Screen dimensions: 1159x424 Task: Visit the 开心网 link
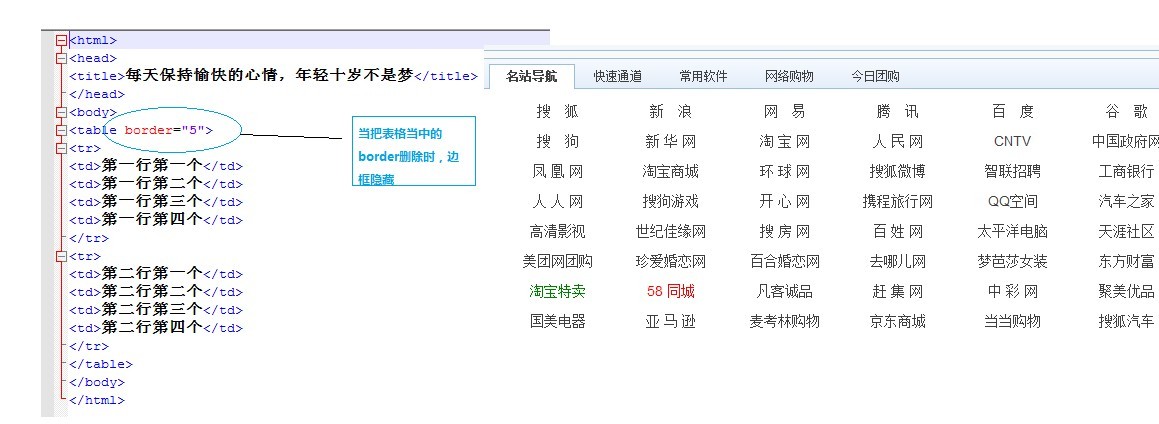click(784, 201)
